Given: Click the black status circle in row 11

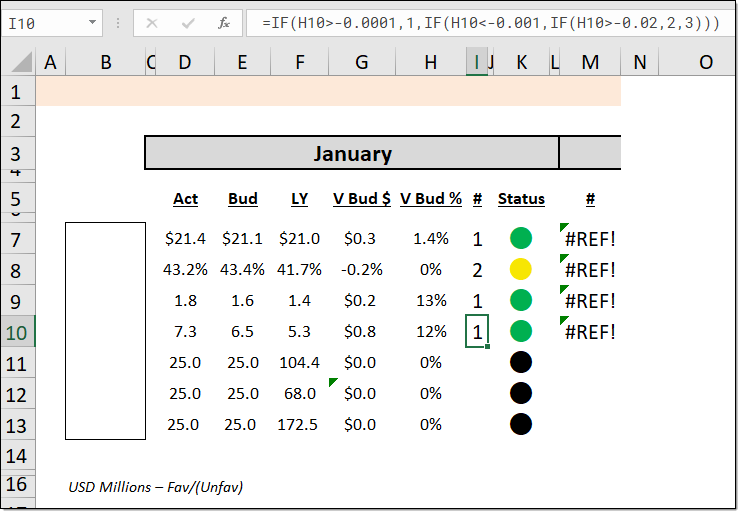Looking at the screenshot, I should tap(520, 362).
